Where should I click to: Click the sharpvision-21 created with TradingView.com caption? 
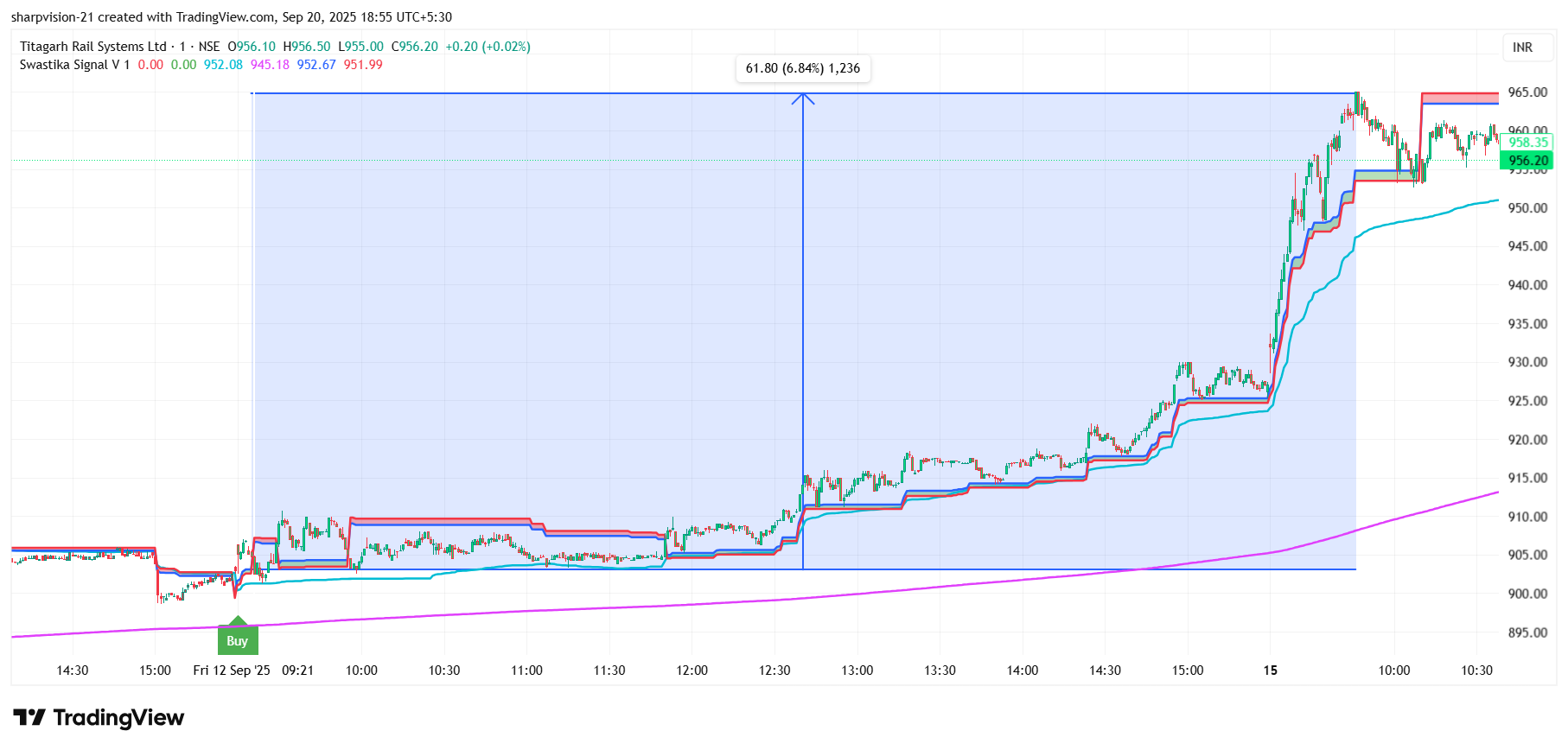tap(231, 17)
